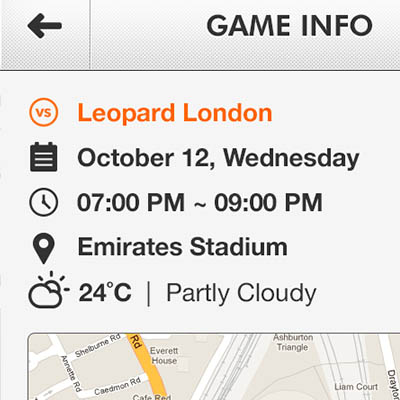This screenshot has height=400, width=400.
Task: Tap the 07:00 PM ~ 09:00 PM time
Action: click(200, 203)
